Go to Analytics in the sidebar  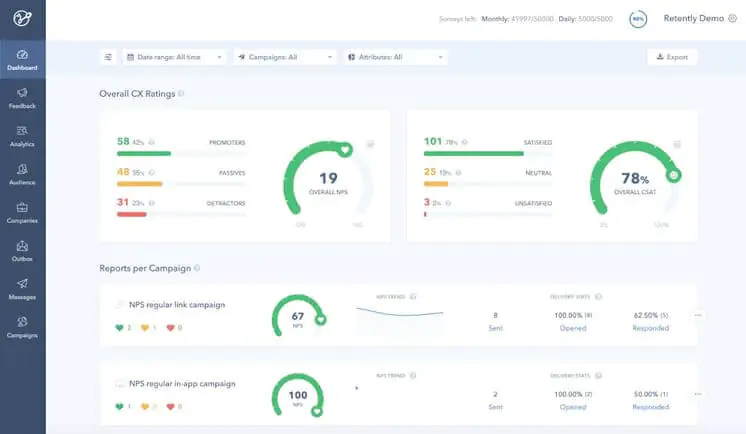pos(22,136)
